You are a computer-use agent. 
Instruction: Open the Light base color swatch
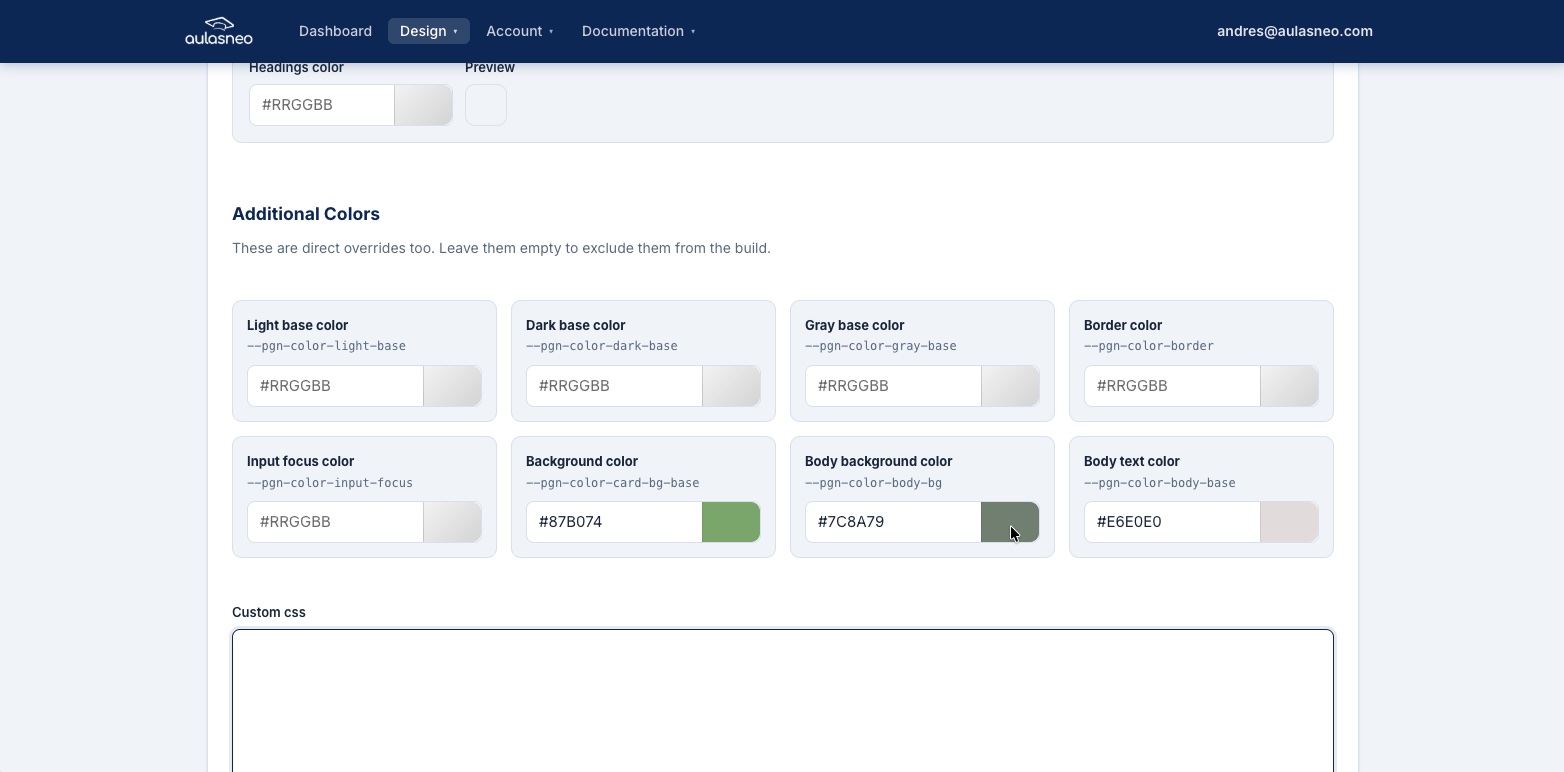pos(452,386)
